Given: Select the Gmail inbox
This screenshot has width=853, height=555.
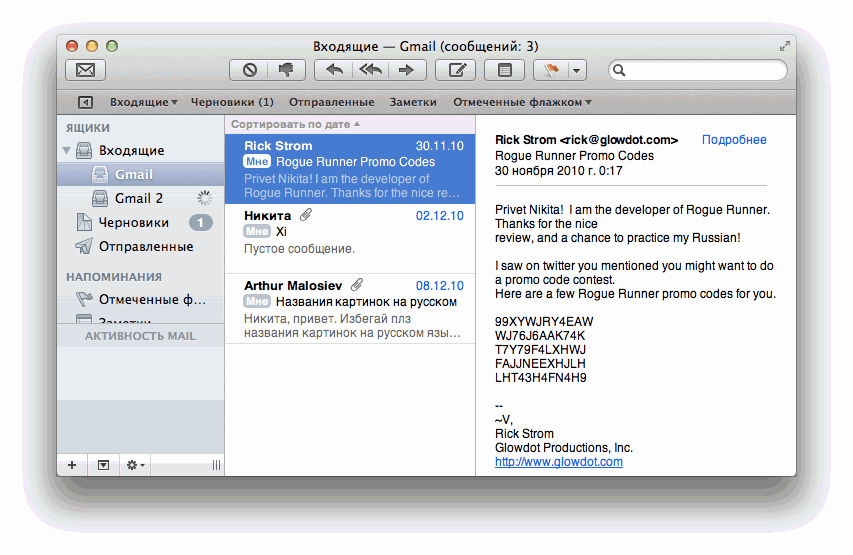Looking at the screenshot, I should coord(140,174).
